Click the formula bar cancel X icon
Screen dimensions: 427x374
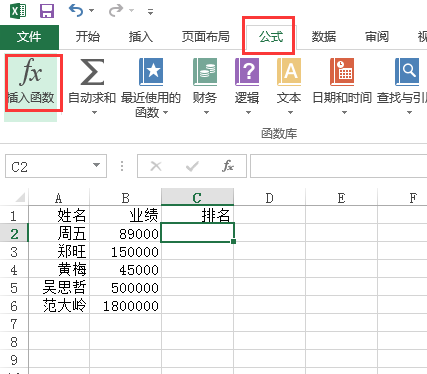point(156,166)
